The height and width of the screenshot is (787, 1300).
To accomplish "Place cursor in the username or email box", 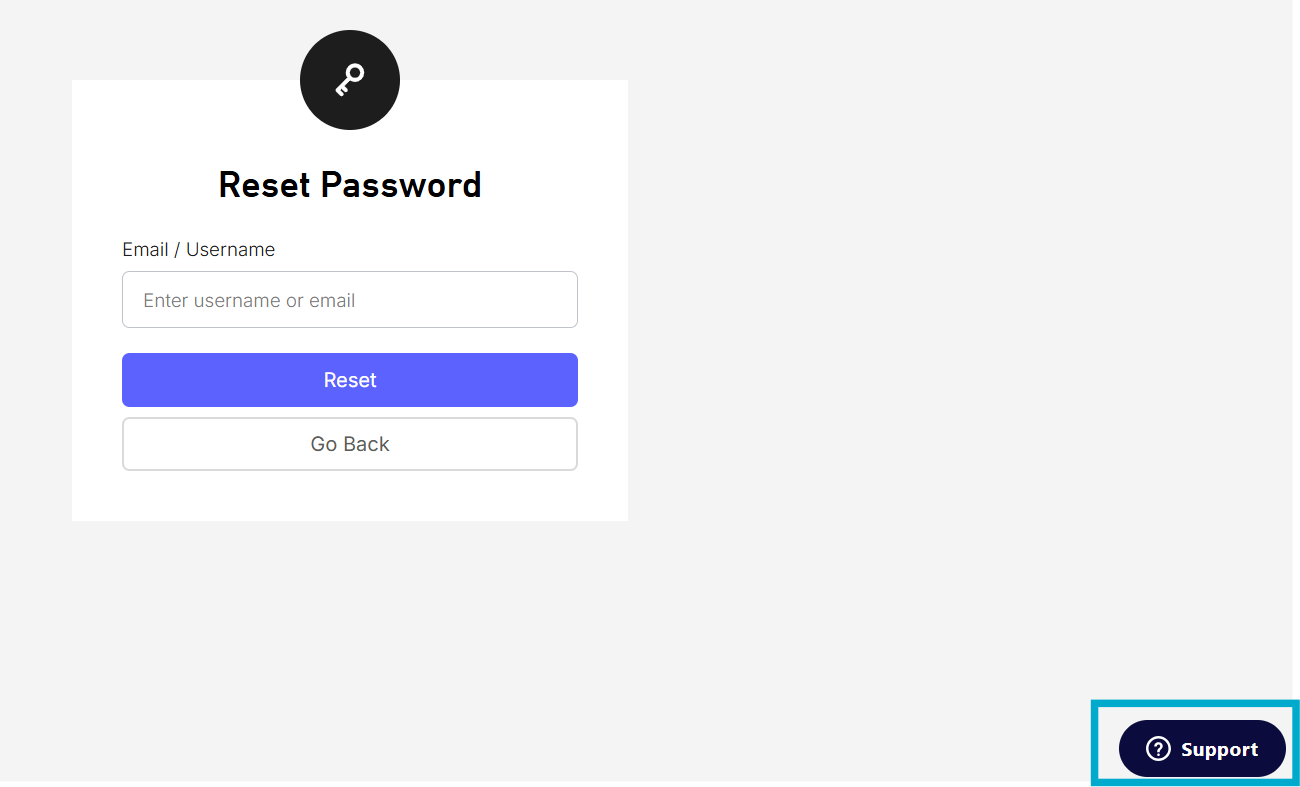I will (x=350, y=300).
